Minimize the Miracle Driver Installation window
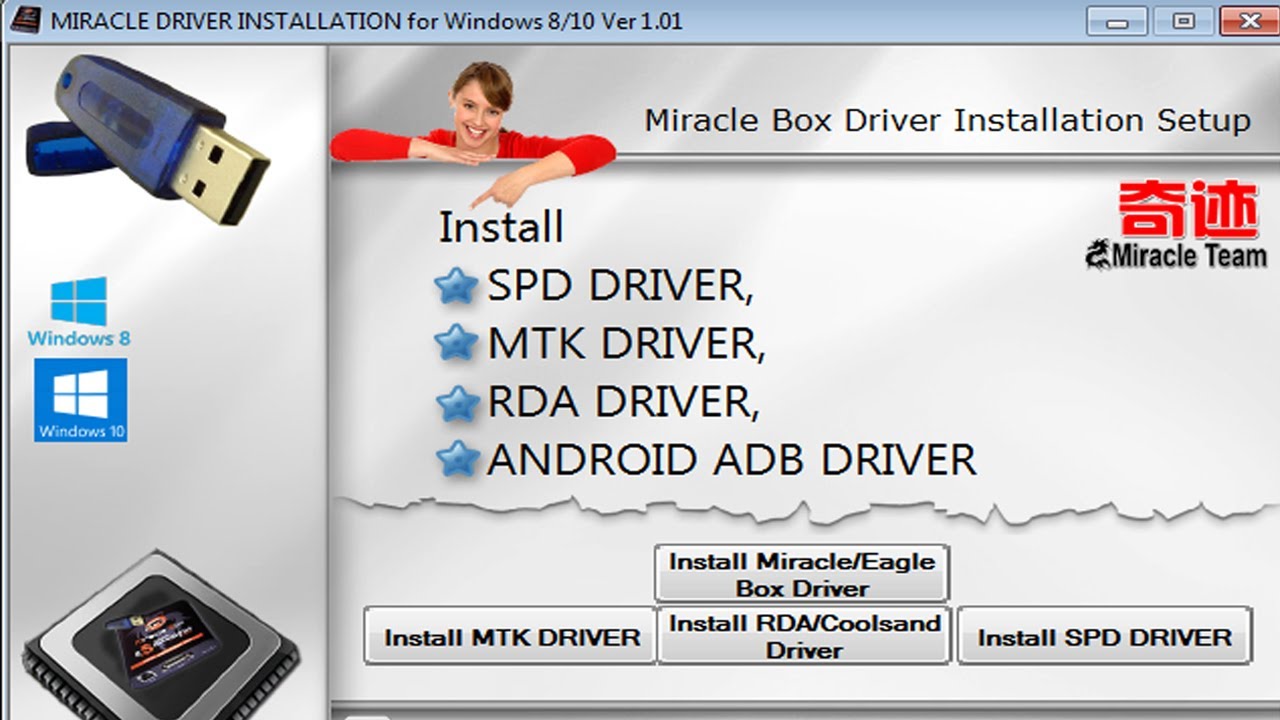The height and width of the screenshot is (720, 1280). pyautogui.click(x=1116, y=20)
